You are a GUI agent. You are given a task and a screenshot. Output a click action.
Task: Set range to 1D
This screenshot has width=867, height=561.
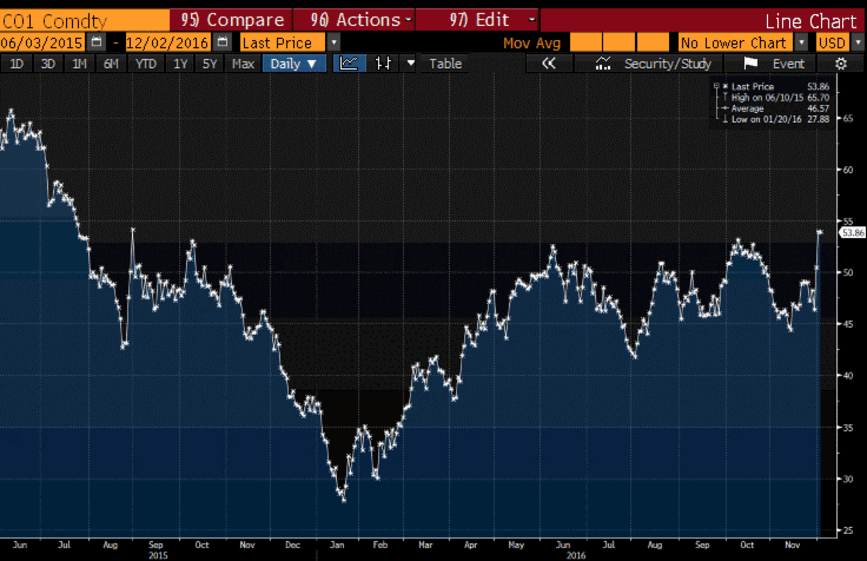(x=17, y=64)
